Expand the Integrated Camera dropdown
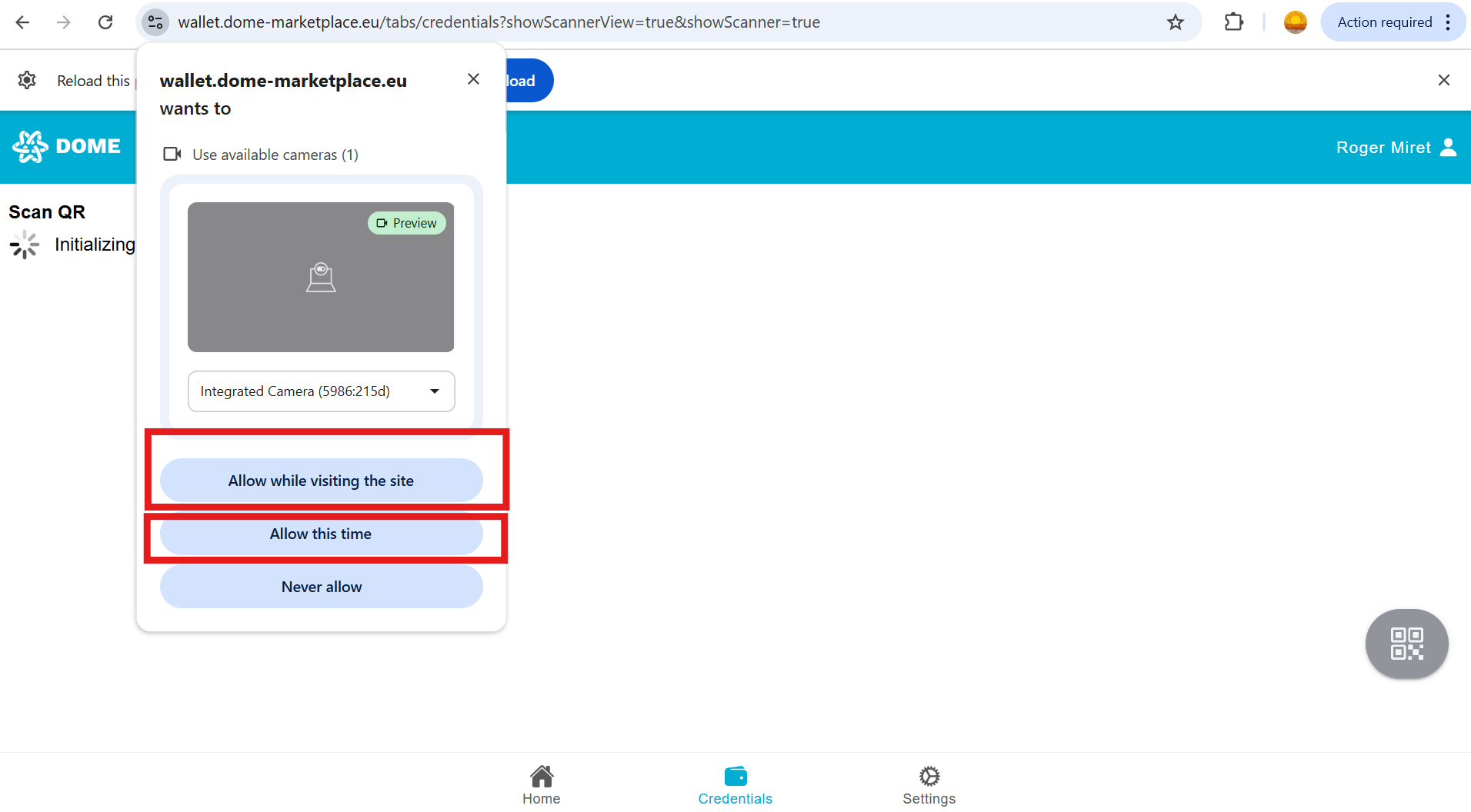 [321, 391]
